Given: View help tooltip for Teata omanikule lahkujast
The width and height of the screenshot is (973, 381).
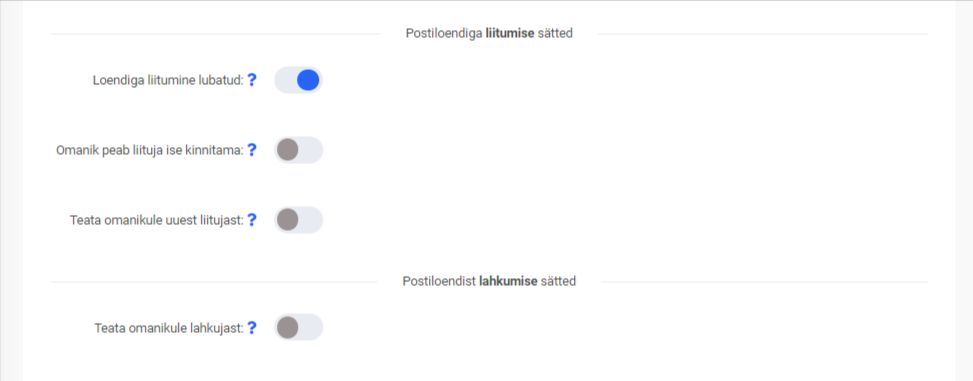Looking at the screenshot, I should [x=251, y=328].
